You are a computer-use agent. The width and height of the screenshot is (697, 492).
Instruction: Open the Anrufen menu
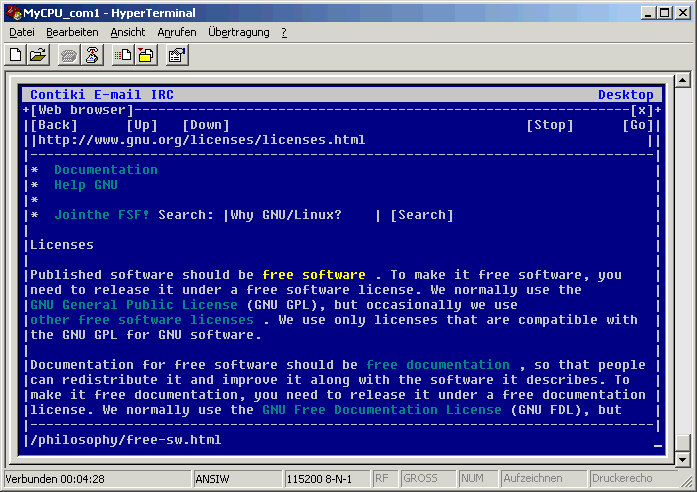pyautogui.click(x=177, y=32)
